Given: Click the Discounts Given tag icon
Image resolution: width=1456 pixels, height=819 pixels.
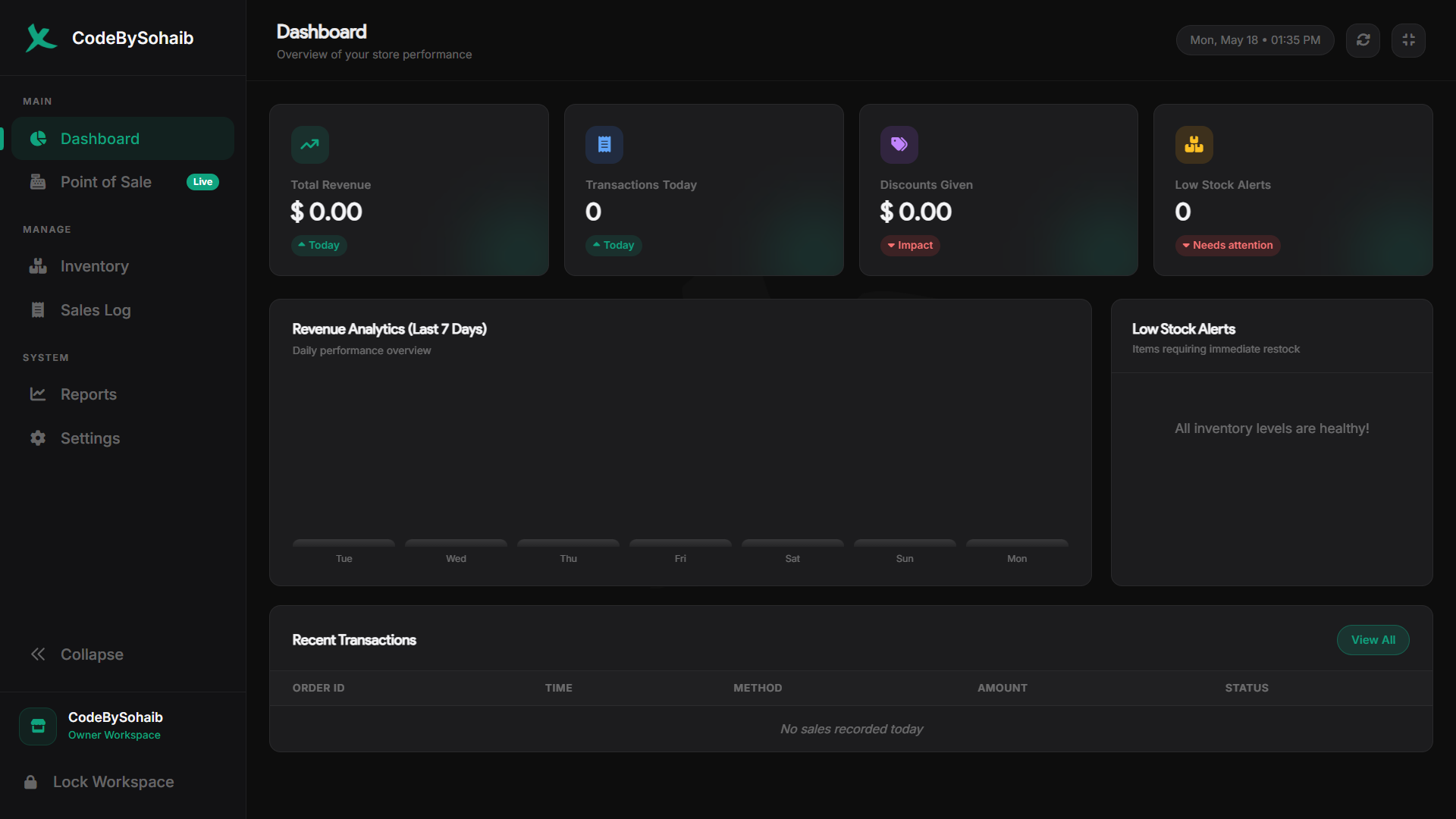Looking at the screenshot, I should 899,145.
